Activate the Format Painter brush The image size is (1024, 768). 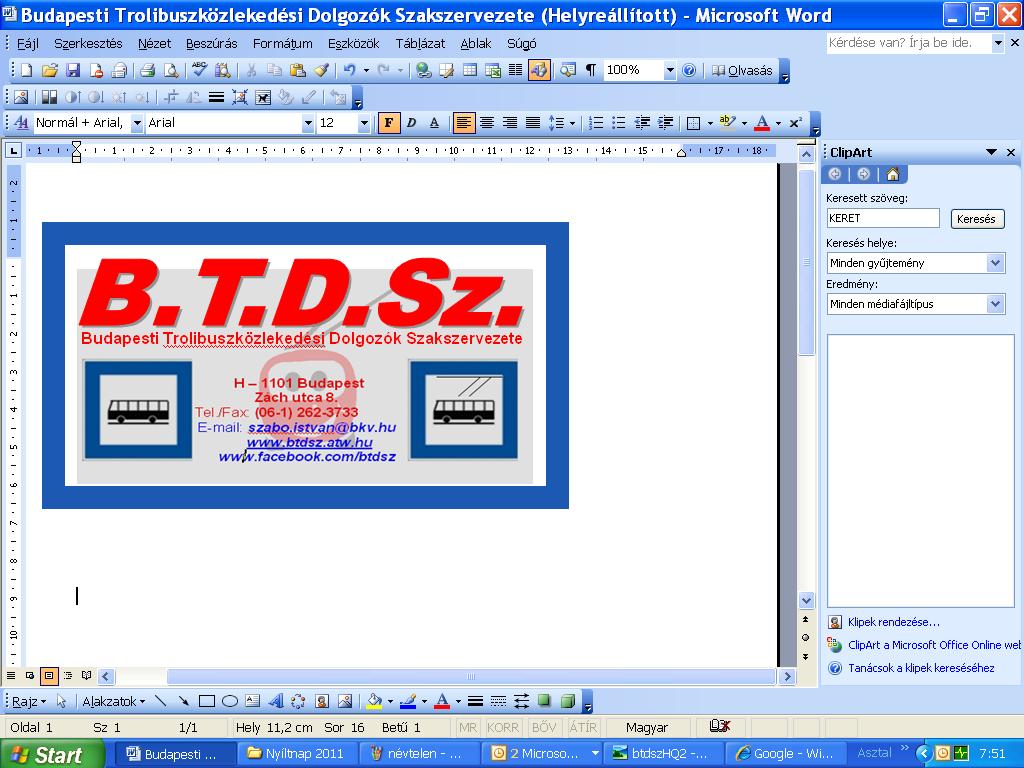(321, 70)
